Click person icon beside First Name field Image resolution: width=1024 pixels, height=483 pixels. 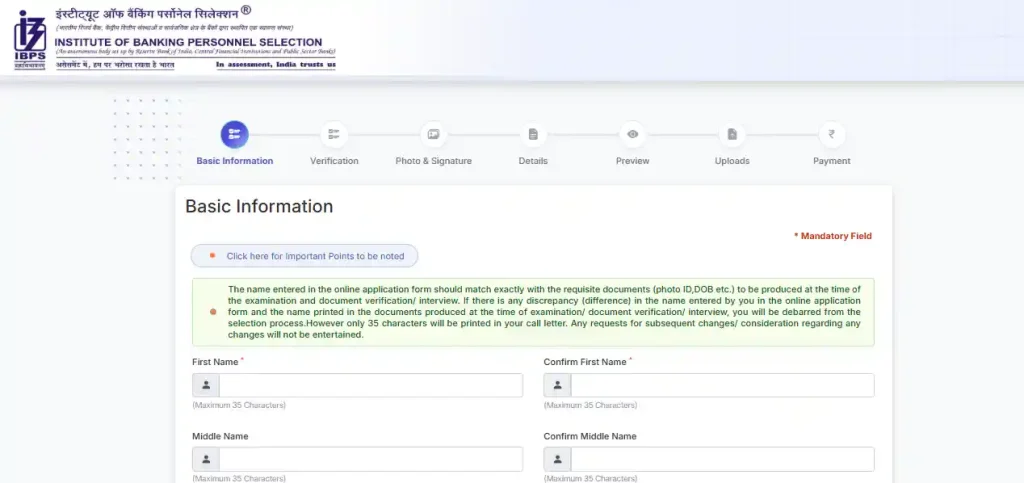point(206,385)
